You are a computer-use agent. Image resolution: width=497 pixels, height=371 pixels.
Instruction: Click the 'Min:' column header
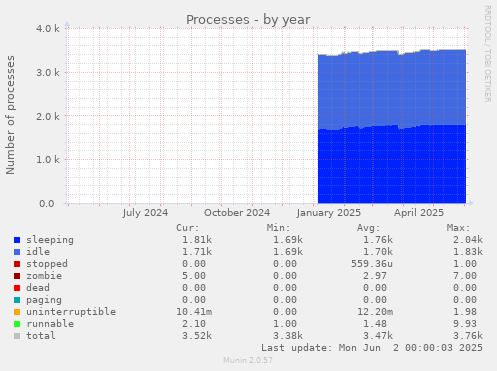coord(278,228)
